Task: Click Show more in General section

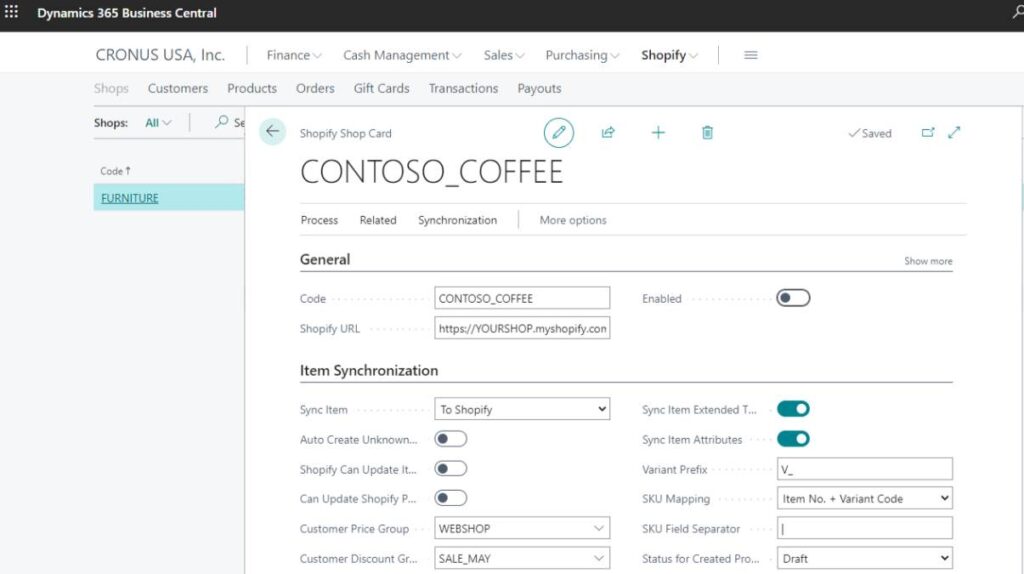Action: coord(928,261)
